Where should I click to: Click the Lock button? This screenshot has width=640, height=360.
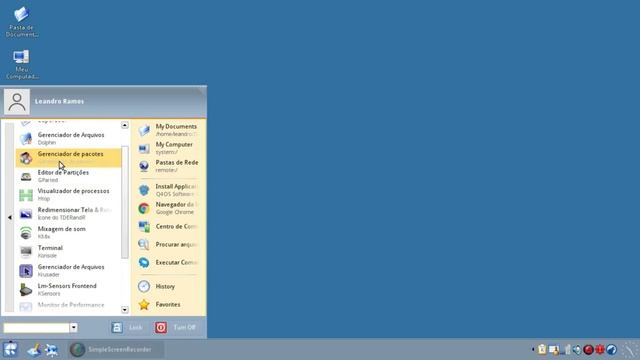[127, 327]
